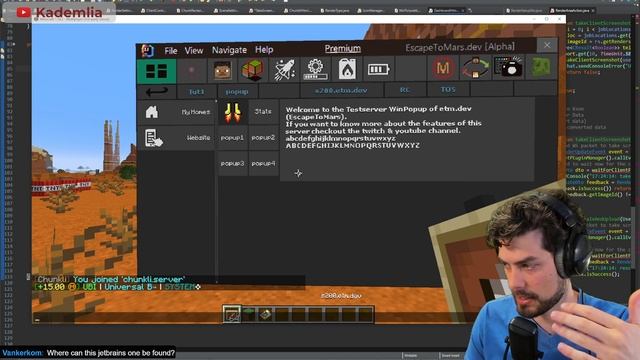The width and height of the screenshot is (640, 360).
Task: Select the red circle M icon
Action: tap(443, 67)
